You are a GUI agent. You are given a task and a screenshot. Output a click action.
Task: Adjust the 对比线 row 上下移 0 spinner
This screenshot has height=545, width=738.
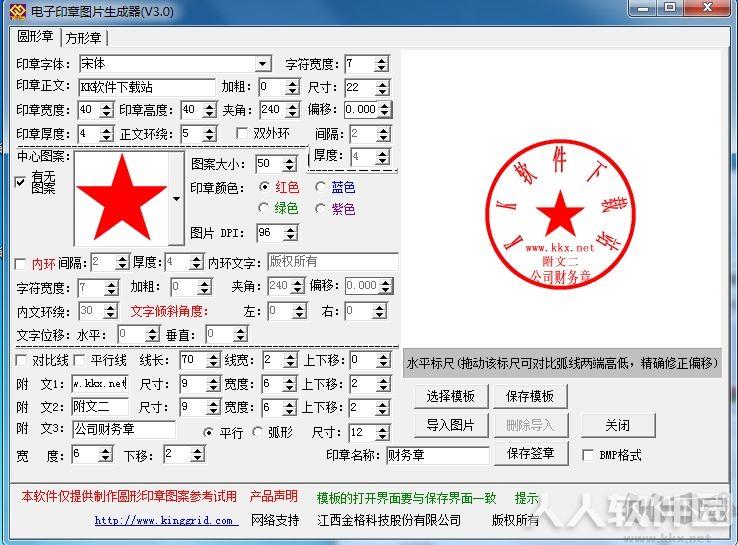(x=384, y=361)
